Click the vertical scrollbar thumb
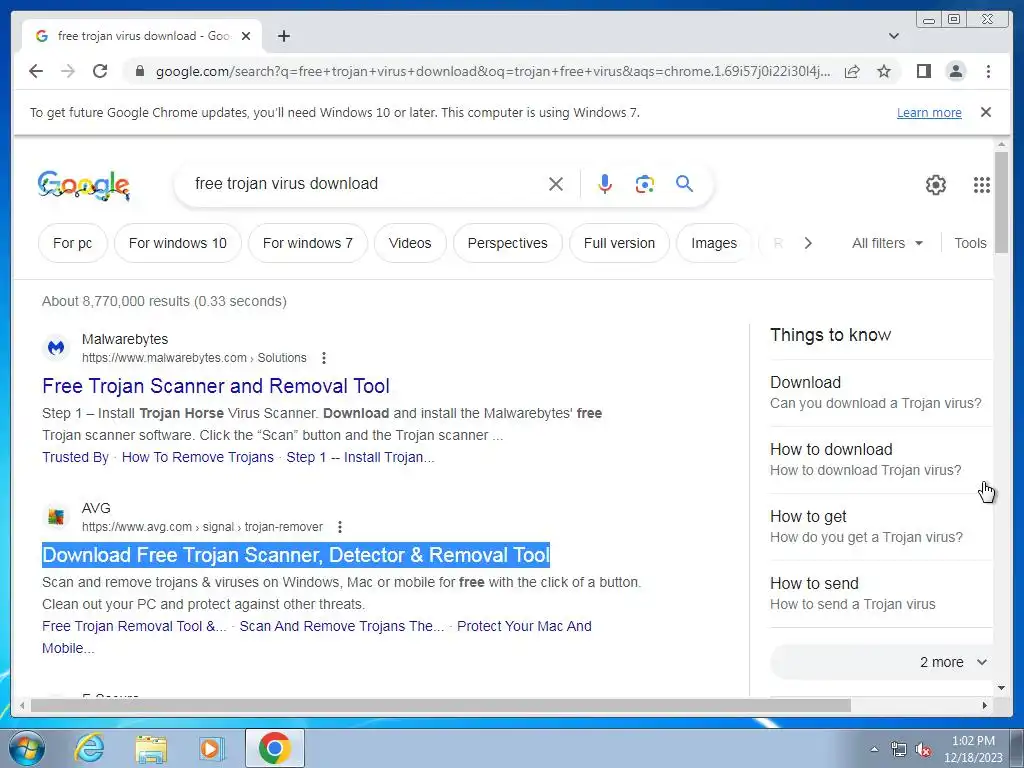Screen dimensions: 1024x768 tap(1002, 200)
